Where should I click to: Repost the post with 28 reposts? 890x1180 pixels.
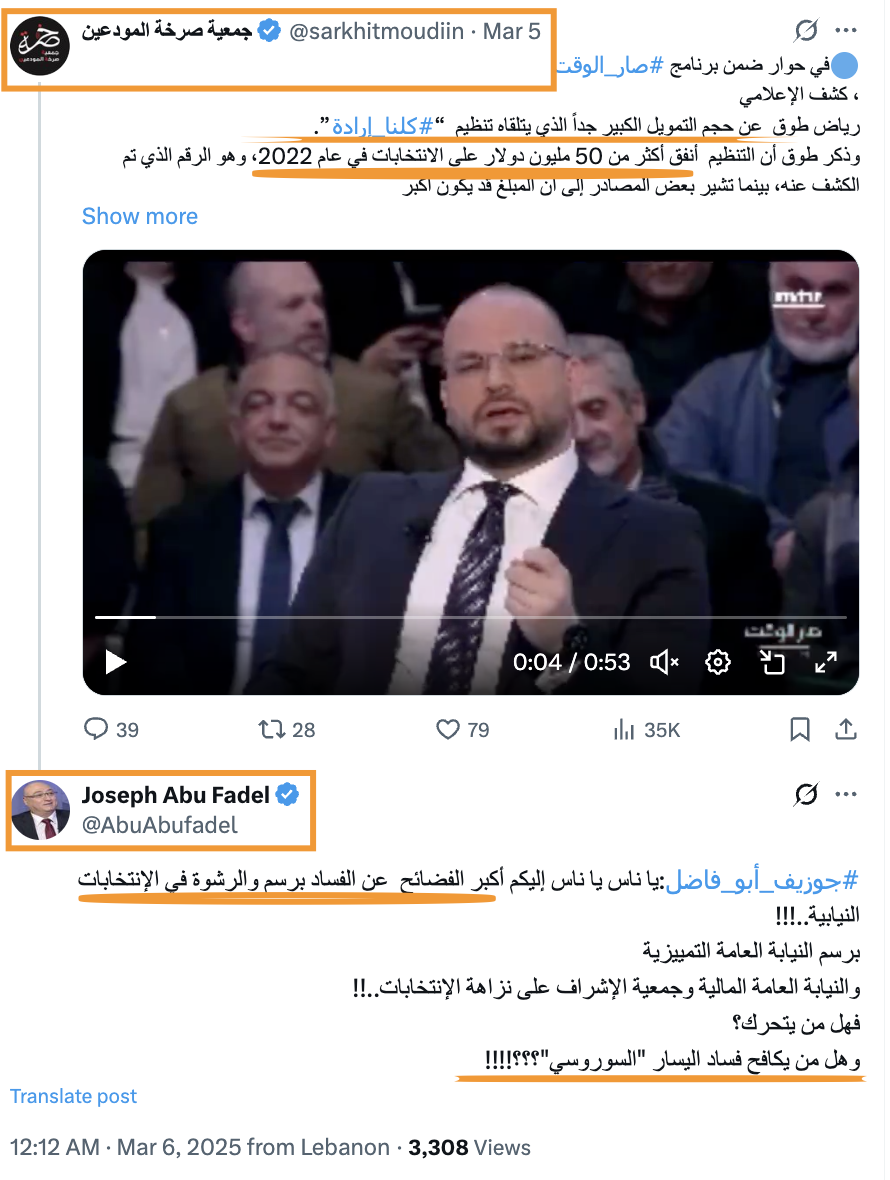coord(286,729)
